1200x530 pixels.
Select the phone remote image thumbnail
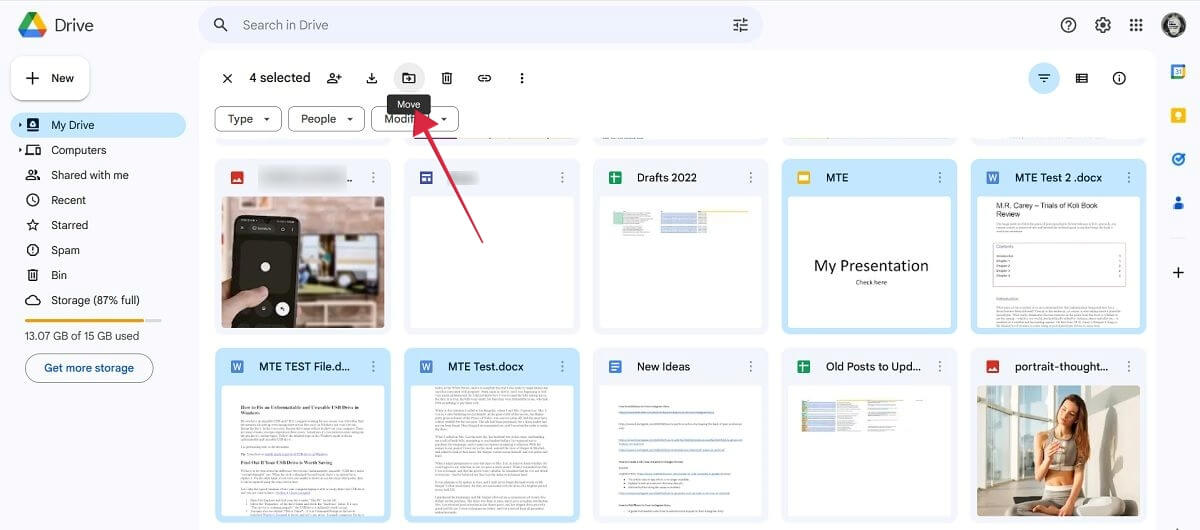click(302, 261)
